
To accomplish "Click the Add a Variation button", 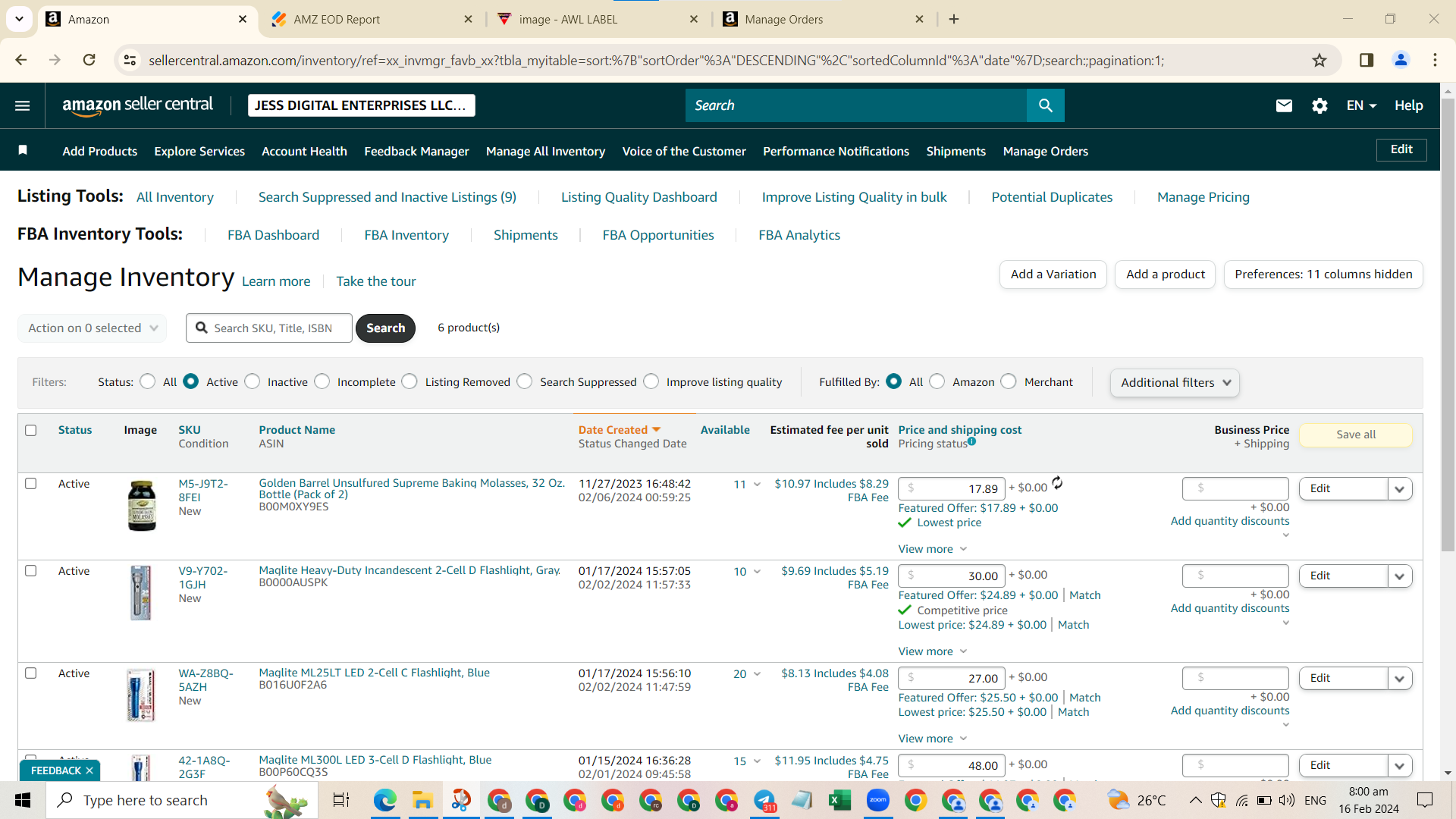I will pyautogui.click(x=1053, y=274).
